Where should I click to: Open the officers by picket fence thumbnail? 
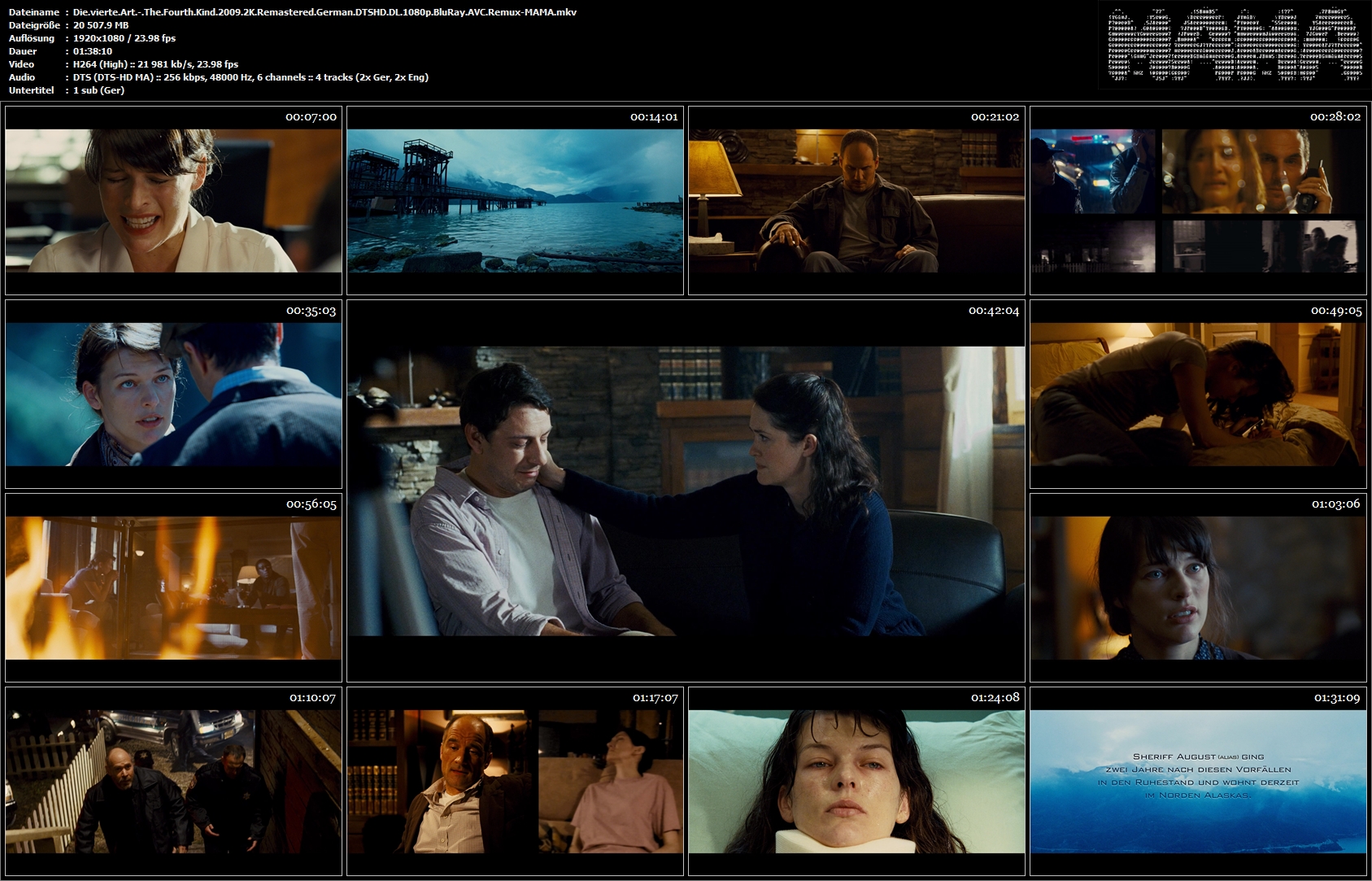[173, 781]
